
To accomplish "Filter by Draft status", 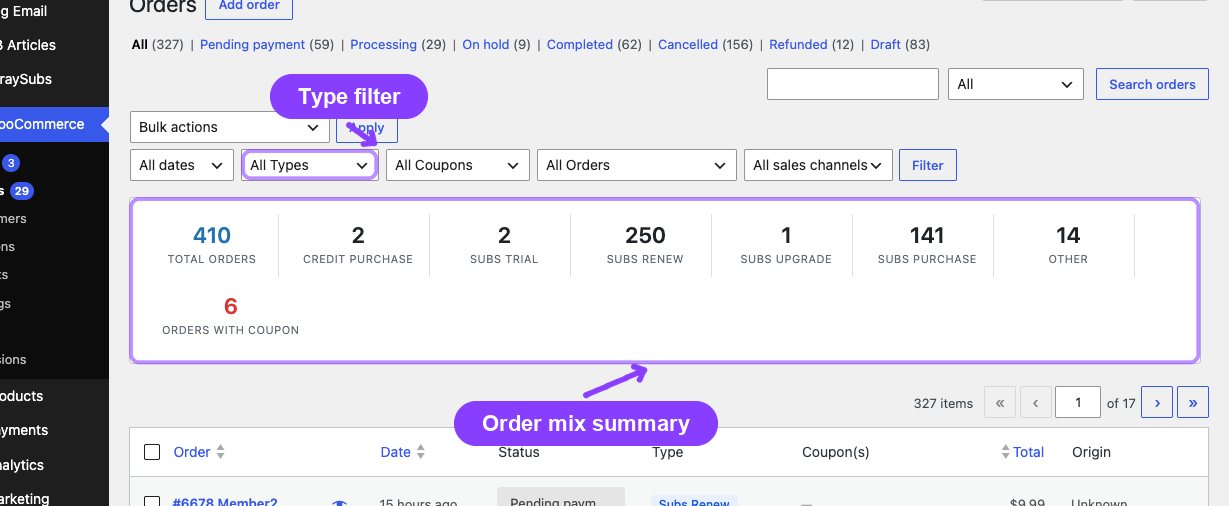I will pyautogui.click(x=885, y=44).
